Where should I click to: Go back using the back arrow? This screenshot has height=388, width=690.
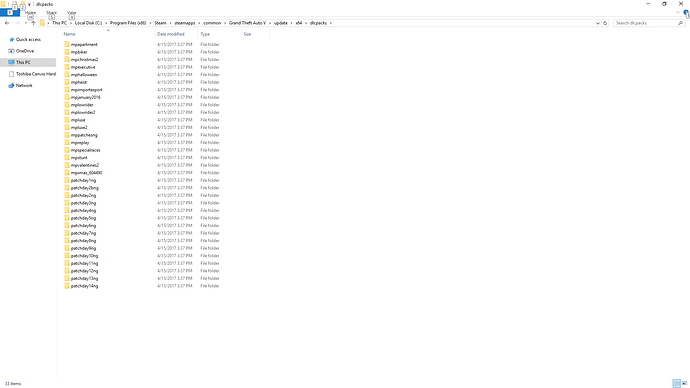(x=7, y=23)
